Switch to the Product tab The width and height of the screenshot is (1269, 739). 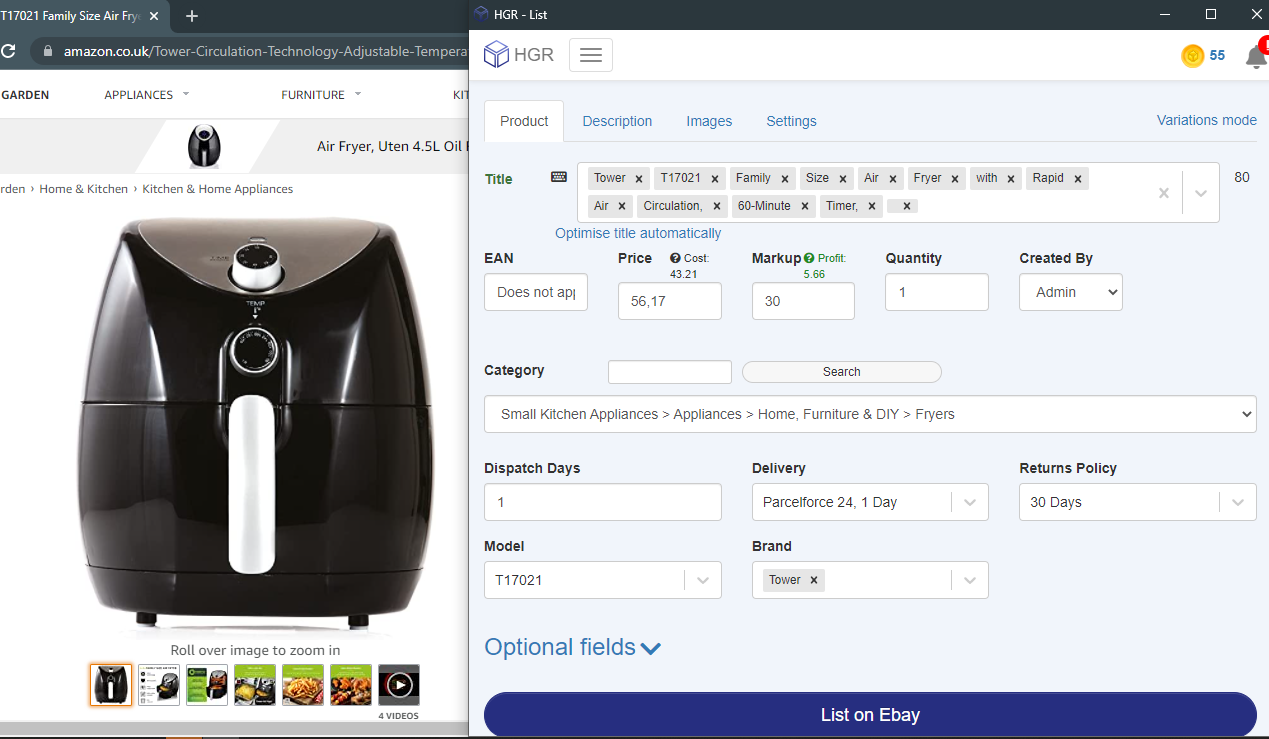(524, 121)
